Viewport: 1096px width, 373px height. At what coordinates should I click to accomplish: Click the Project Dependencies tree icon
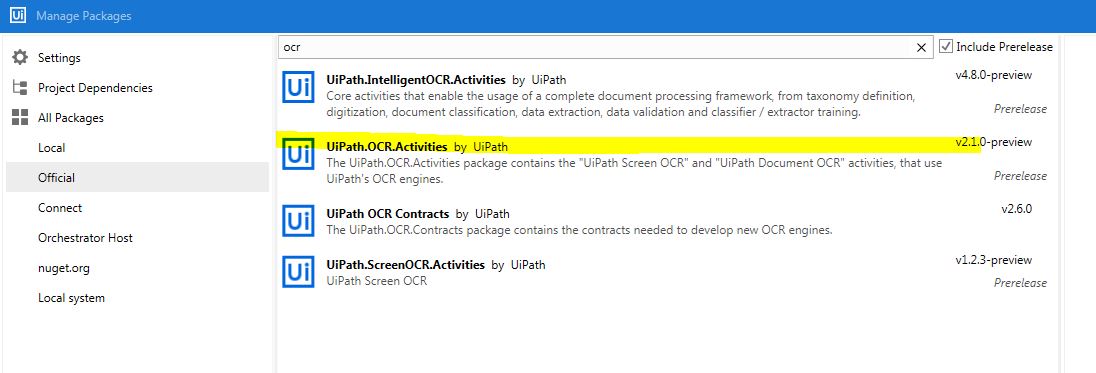click(20, 87)
